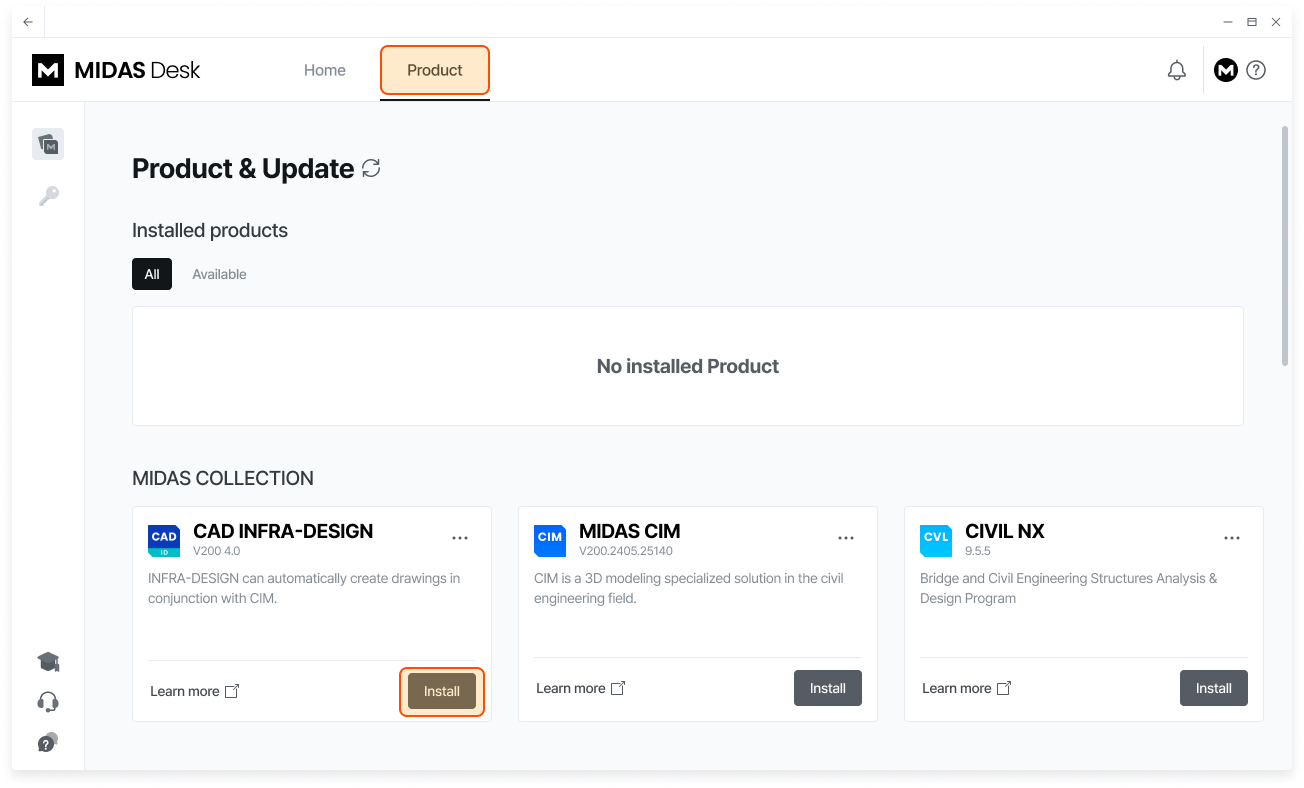
Task: Click the MIDAS COLLECTION heading
Action: (x=223, y=478)
